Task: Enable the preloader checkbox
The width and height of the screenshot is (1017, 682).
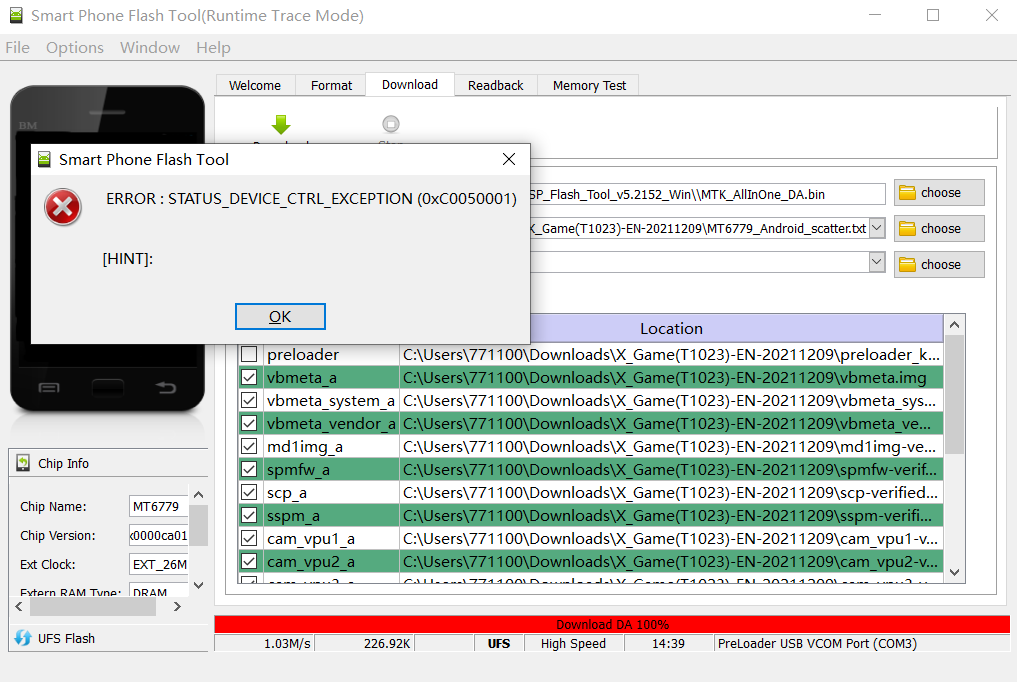Action: [x=249, y=355]
